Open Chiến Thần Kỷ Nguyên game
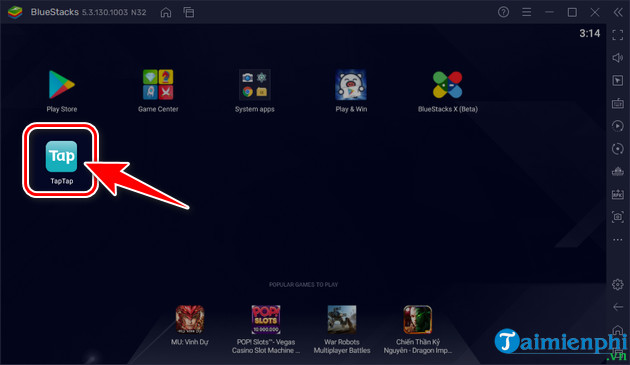The image size is (630, 365). click(x=417, y=319)
